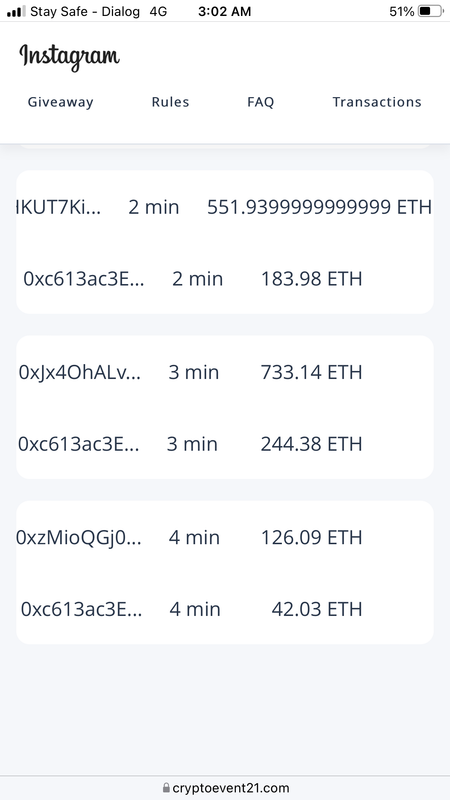Open the Rules tab
Viewport: 450px width, 800px height.
(x=170, y=102)
